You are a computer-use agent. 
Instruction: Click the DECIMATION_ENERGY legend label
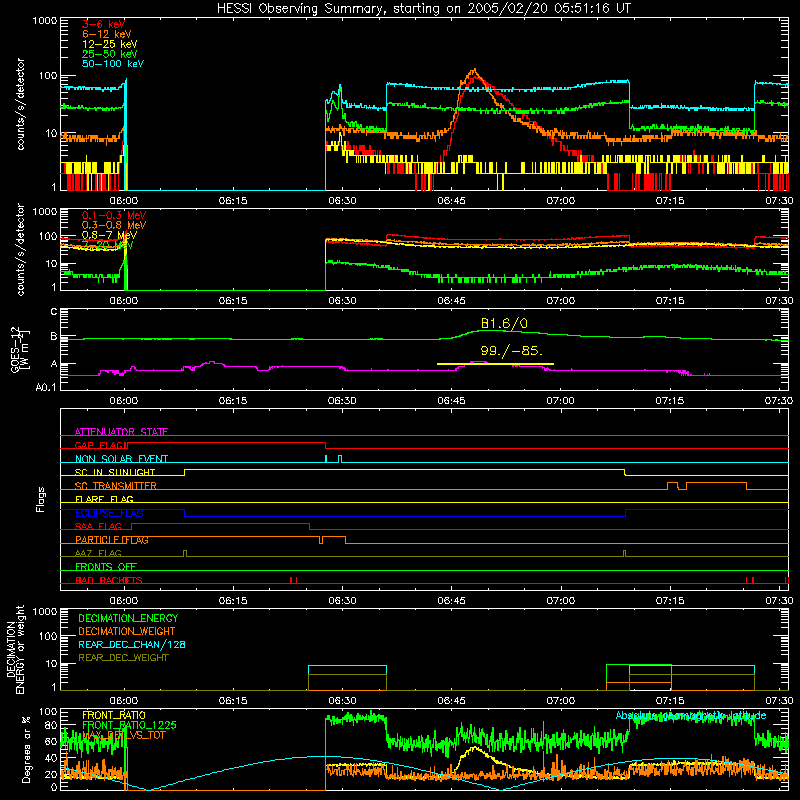128,618
